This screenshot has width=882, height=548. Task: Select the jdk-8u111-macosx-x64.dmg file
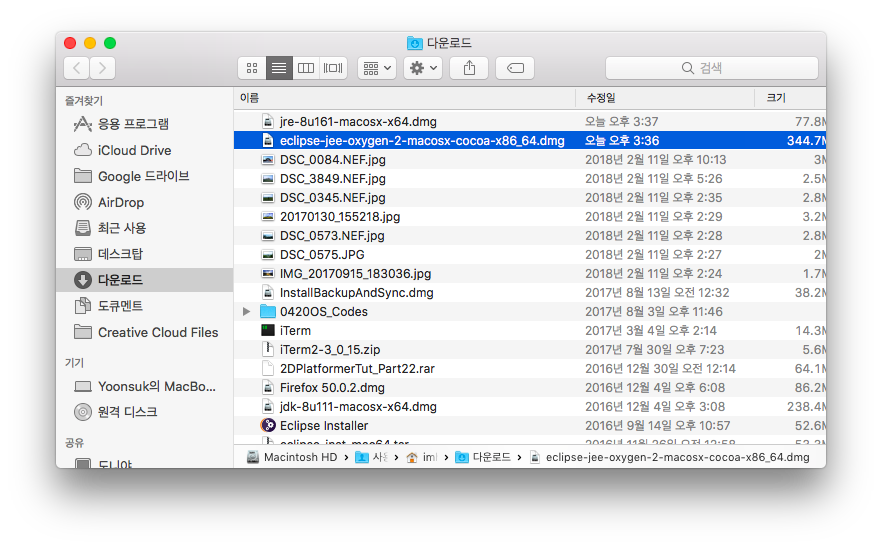[530, 407]
